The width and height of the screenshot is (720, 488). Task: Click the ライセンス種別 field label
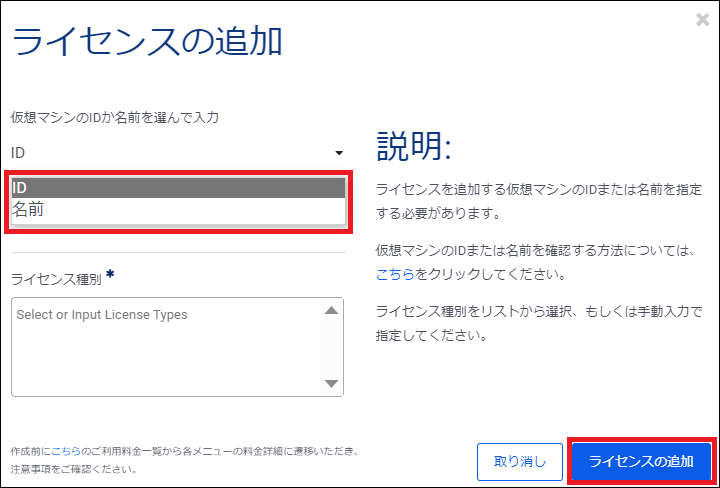click(57, 279)
